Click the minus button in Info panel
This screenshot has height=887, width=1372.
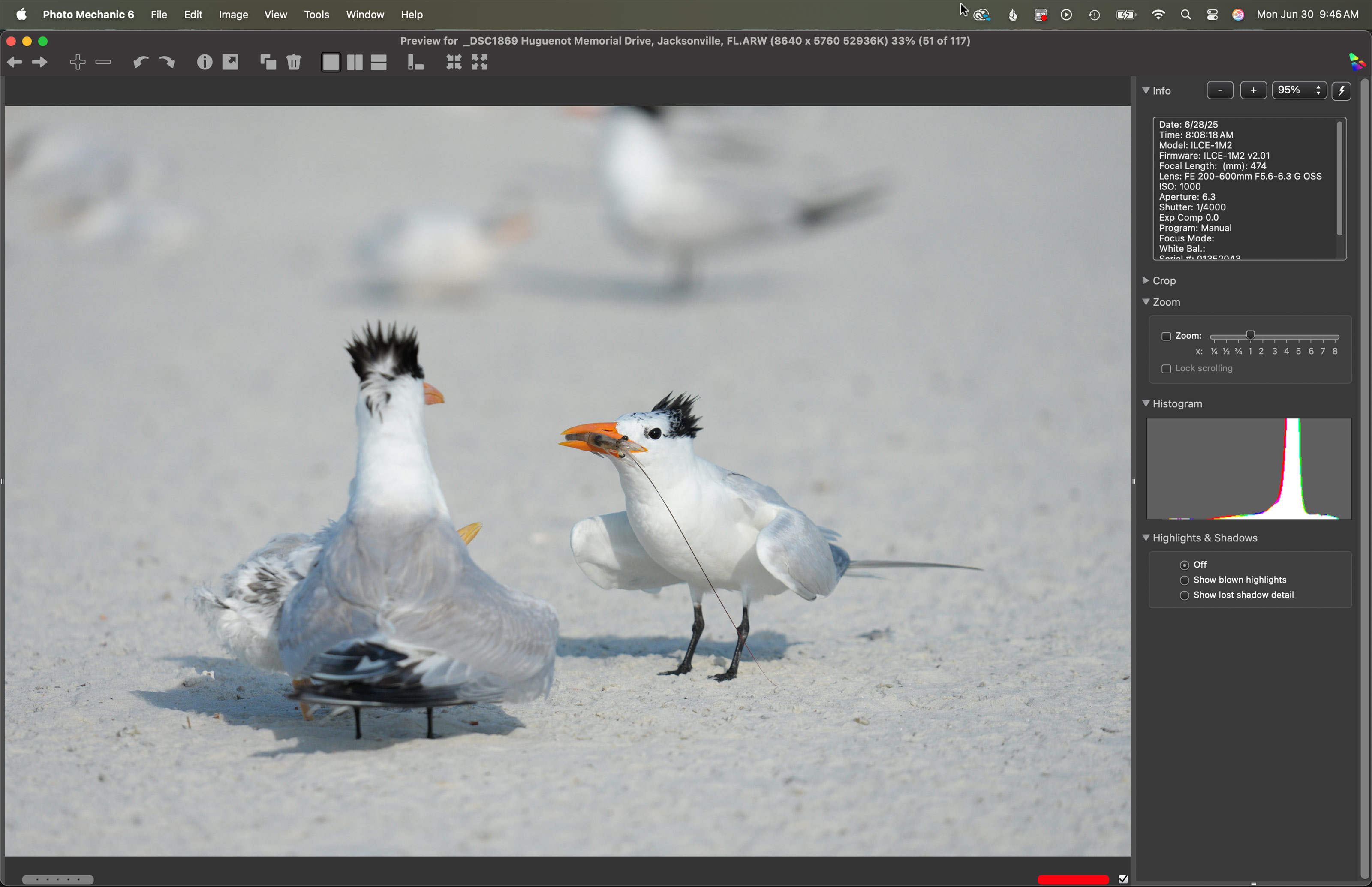point(1220,90)
